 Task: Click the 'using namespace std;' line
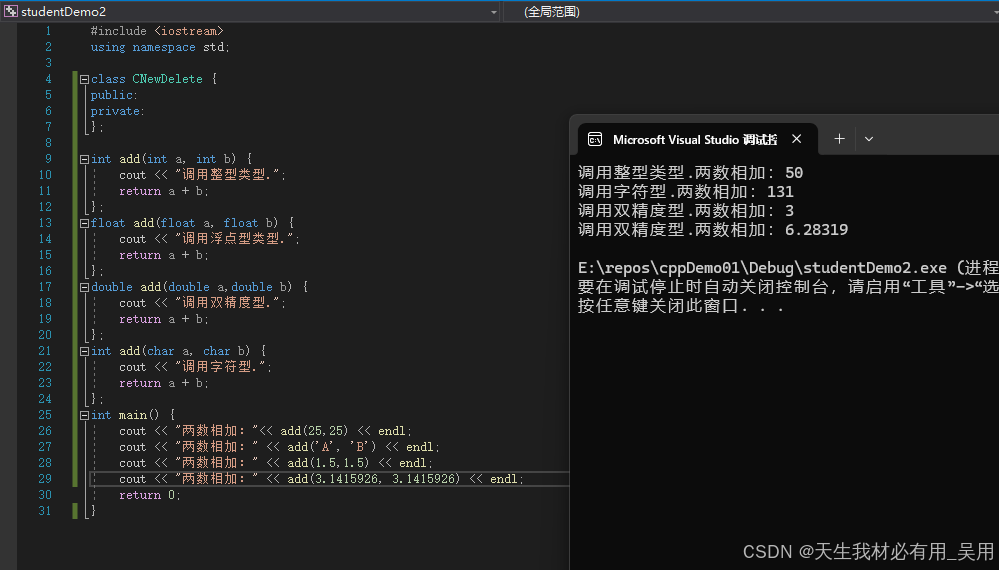[x=160, y=47]
